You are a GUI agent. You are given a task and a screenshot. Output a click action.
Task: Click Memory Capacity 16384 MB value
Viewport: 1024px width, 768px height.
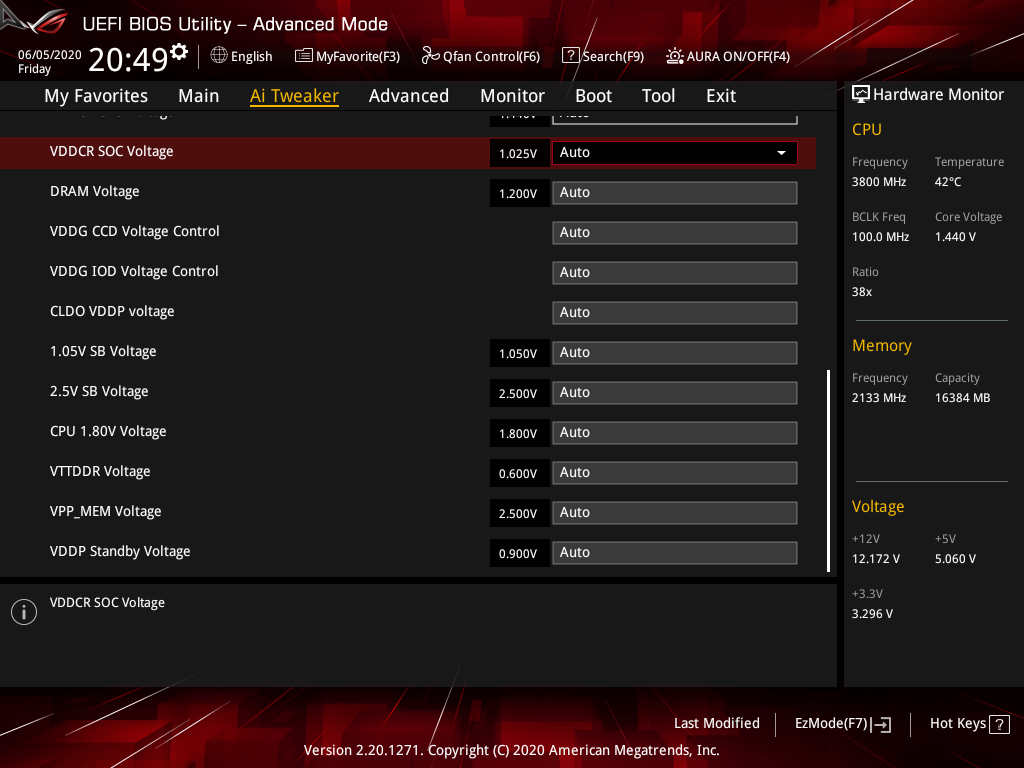[962, 398]
